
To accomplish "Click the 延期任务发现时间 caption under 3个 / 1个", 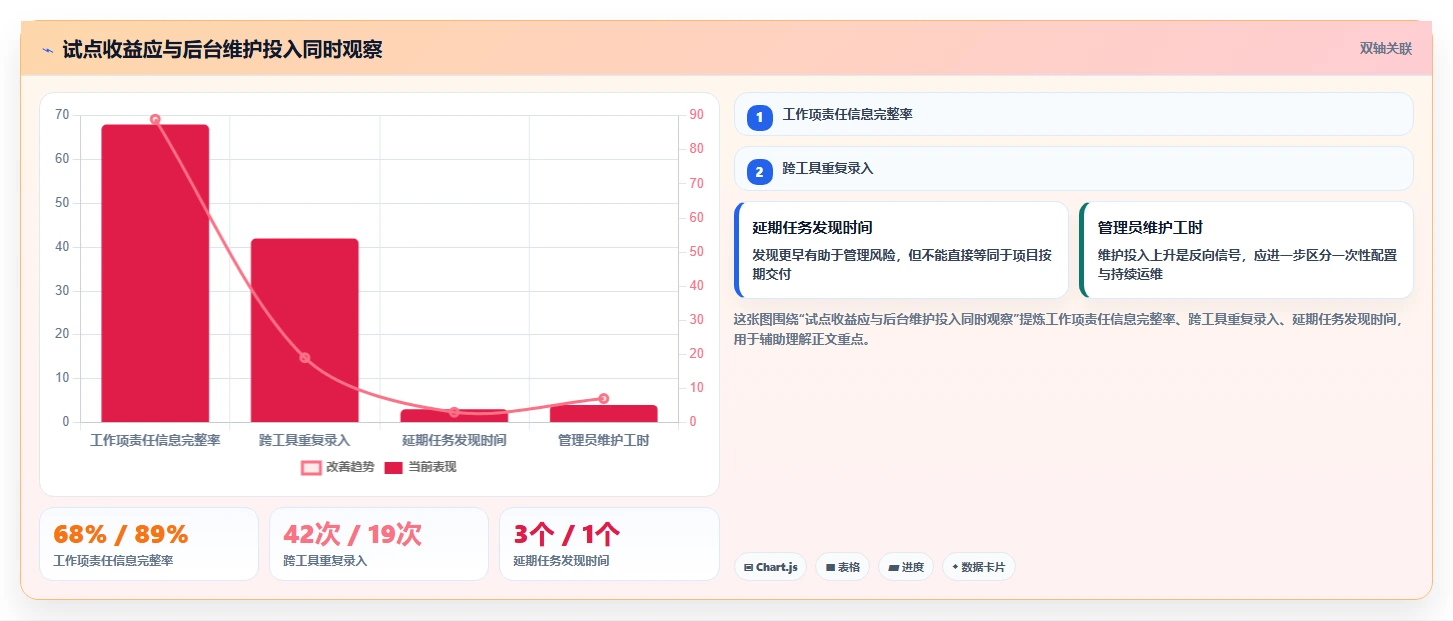I will tap(561, 561).
